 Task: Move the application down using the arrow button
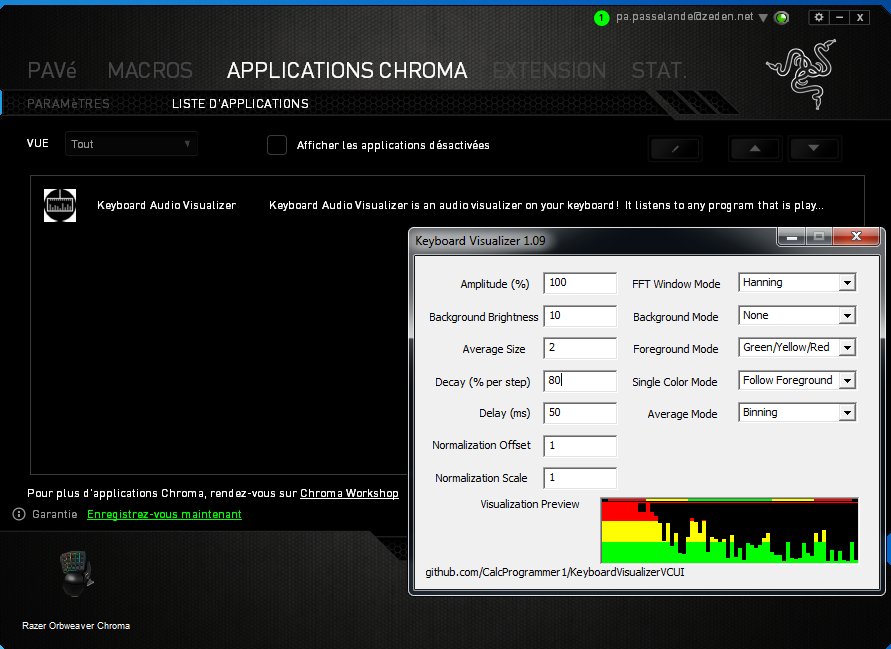click(815, 148)
